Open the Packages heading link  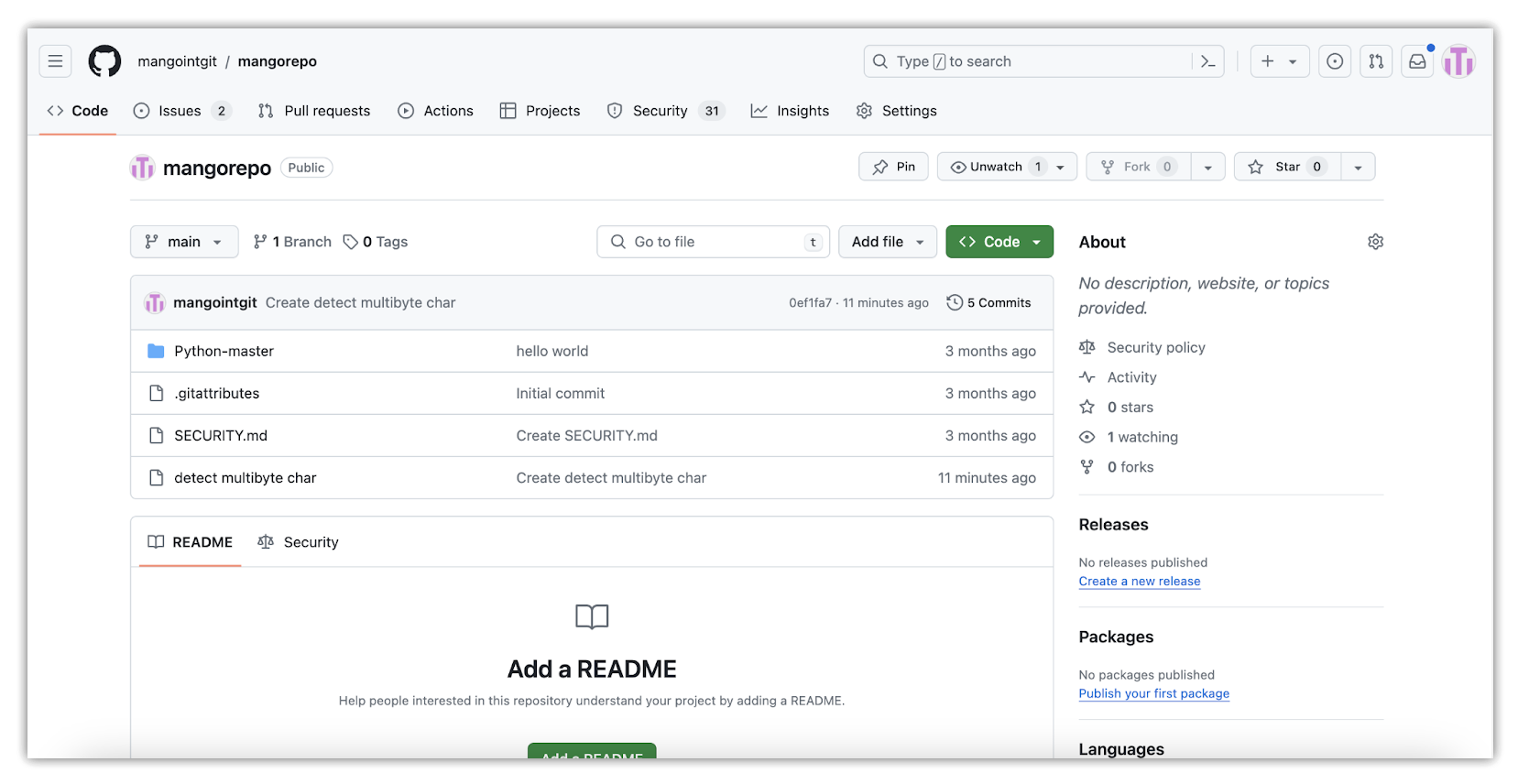(x=1116, y=637)
